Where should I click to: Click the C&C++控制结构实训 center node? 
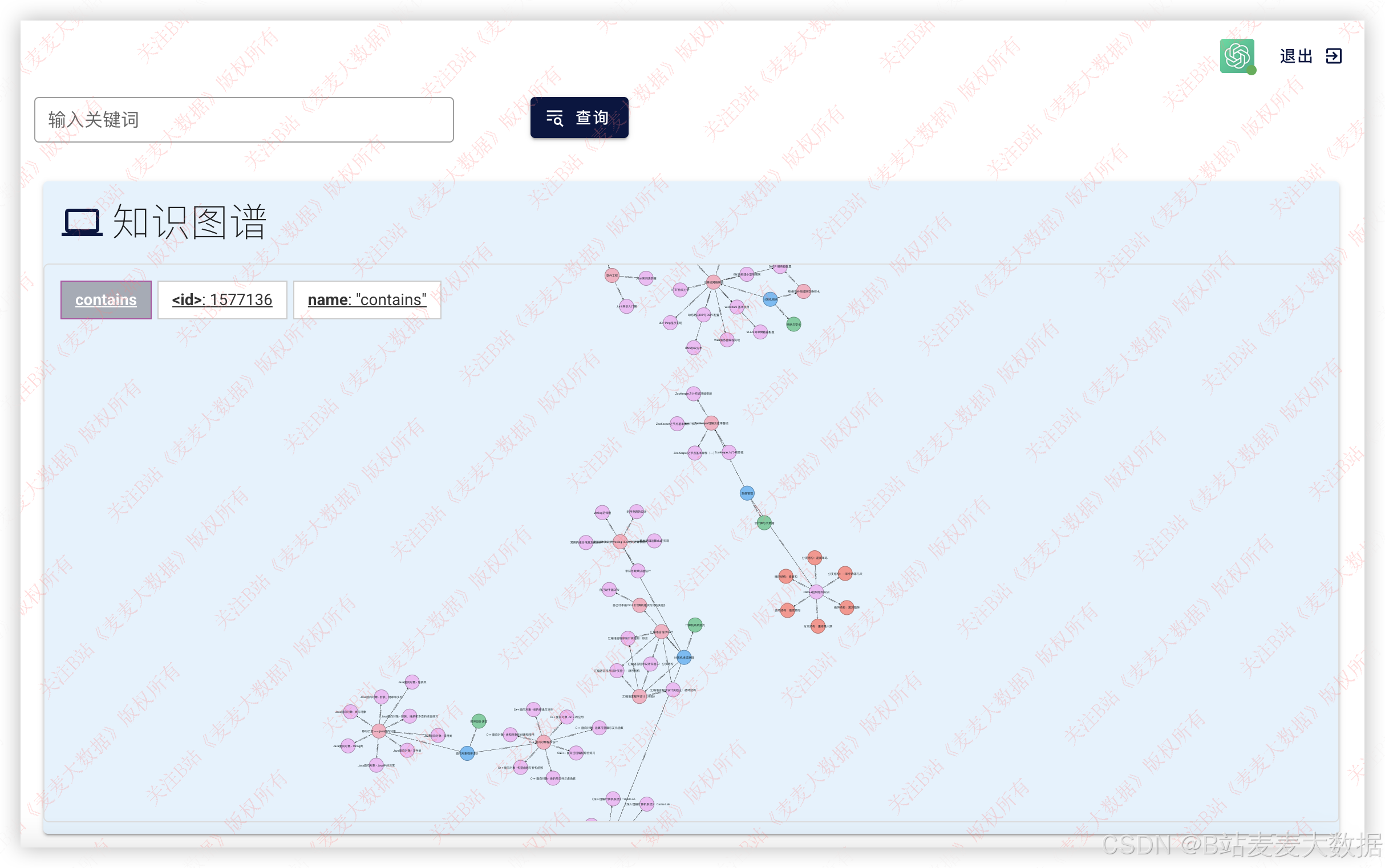(x=816, y=592)
